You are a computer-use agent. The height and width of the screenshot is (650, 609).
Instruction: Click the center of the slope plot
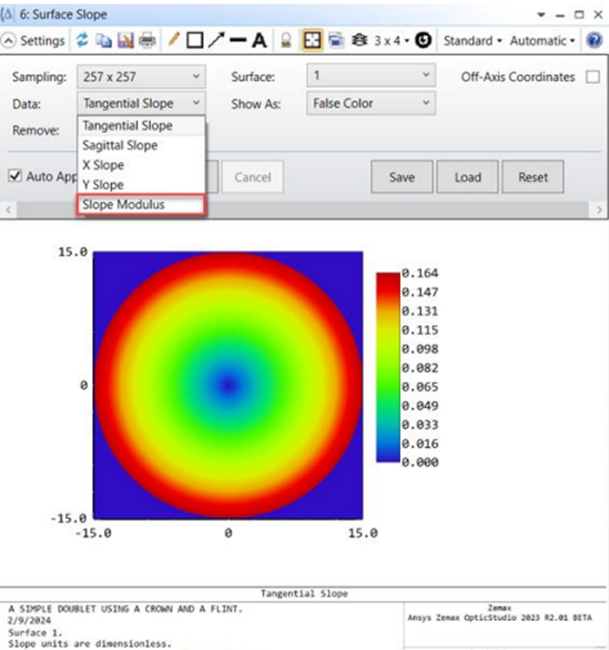[228, 385]
